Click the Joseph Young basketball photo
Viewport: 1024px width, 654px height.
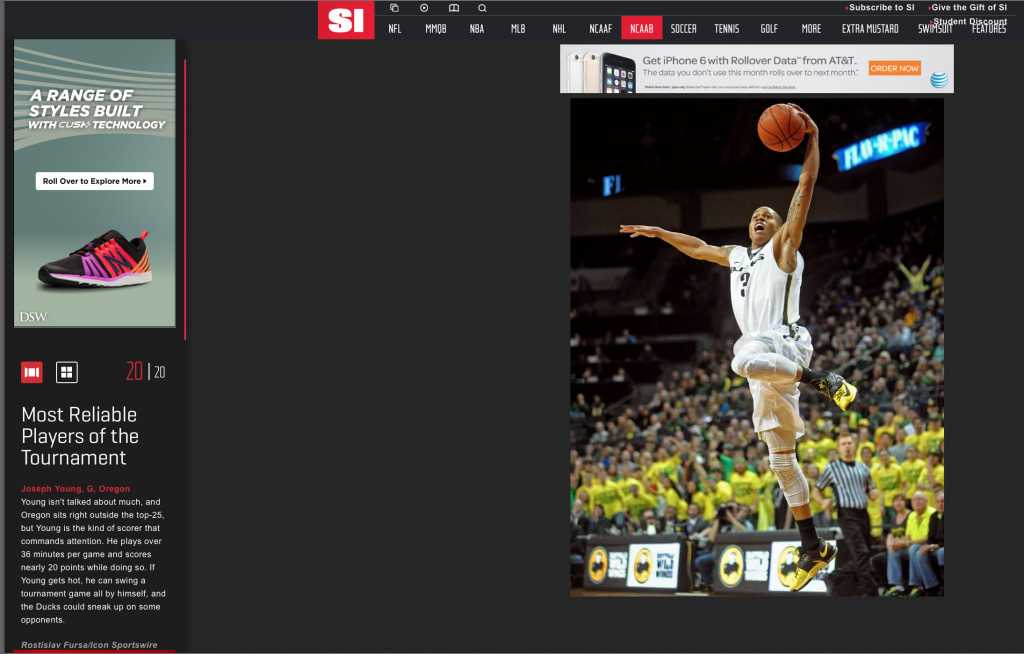click(756, 347)
